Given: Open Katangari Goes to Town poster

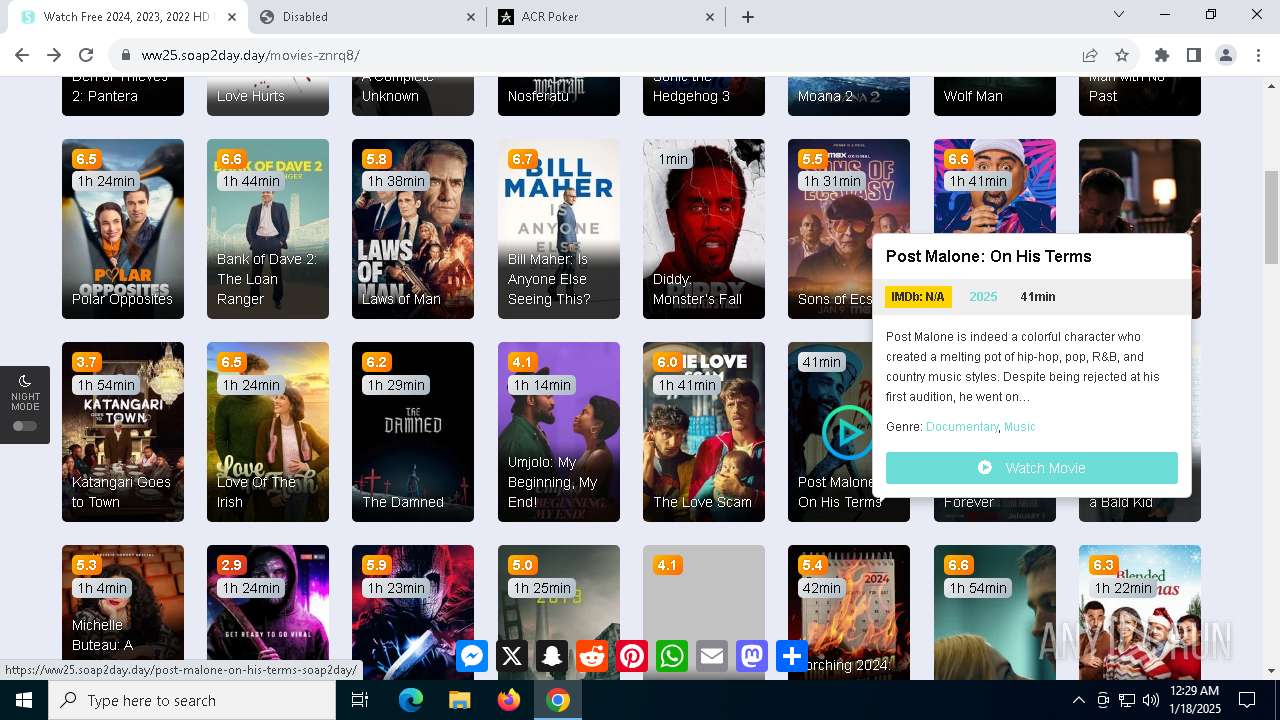Looking at the screenshot, I should coord(123,432).
